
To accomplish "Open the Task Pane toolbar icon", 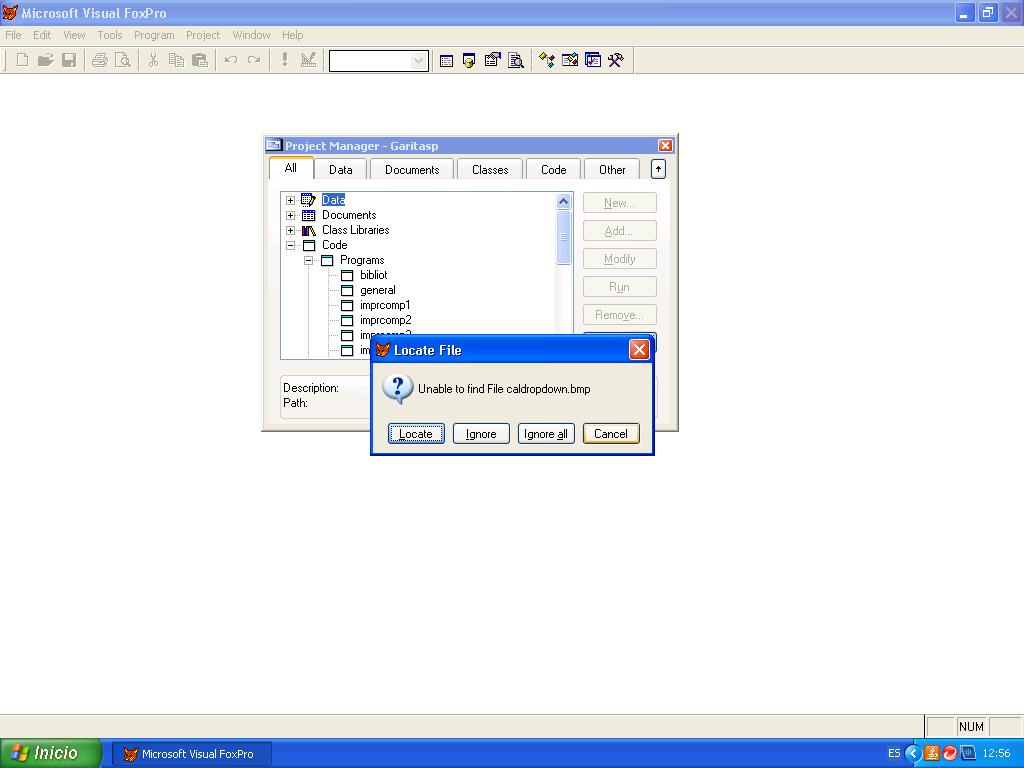I will (x=593, y=61).
